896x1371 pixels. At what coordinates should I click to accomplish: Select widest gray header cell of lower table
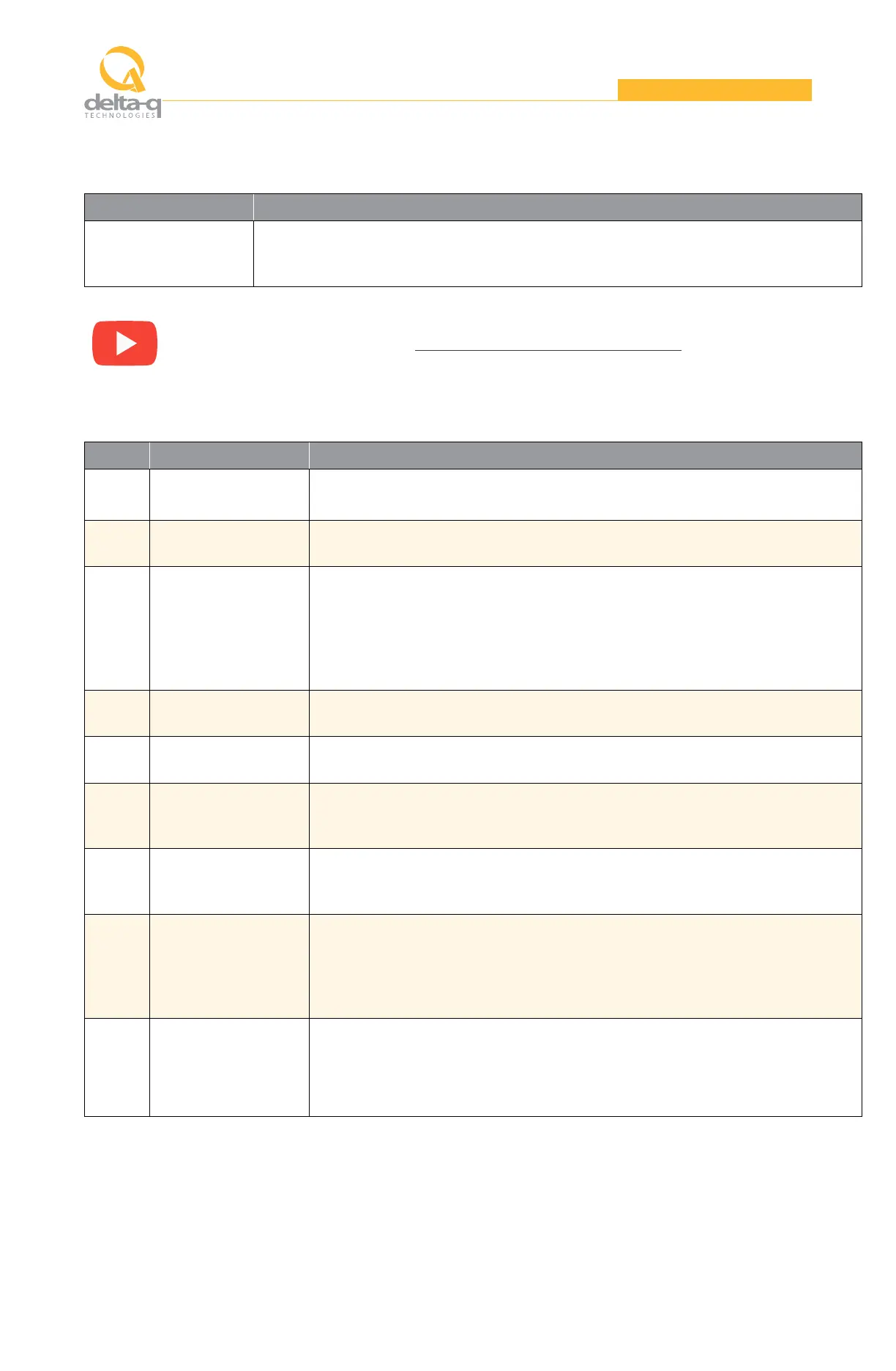pos(586,456)
